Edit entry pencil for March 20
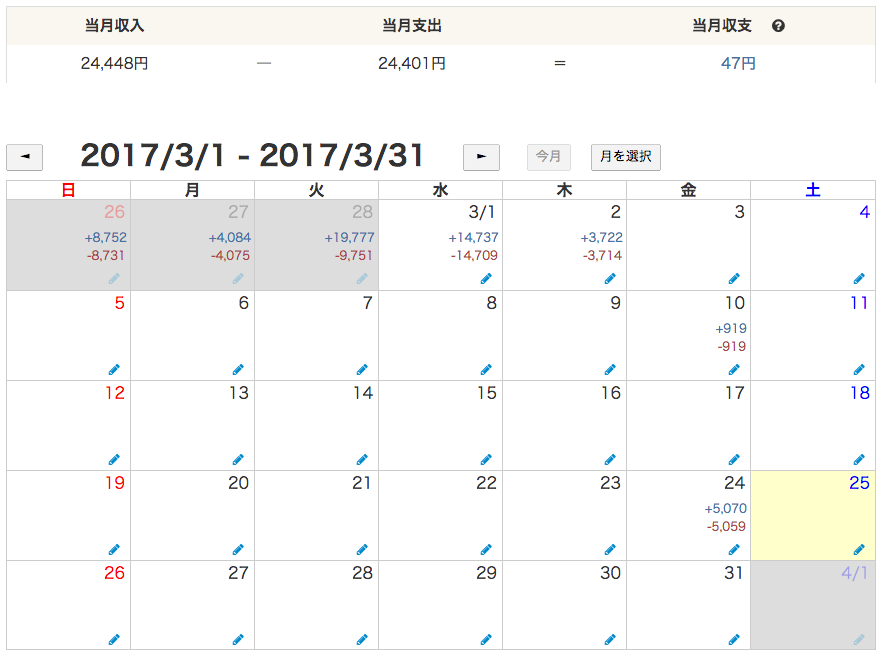The image size is (888, 667). tap(238, 549)
